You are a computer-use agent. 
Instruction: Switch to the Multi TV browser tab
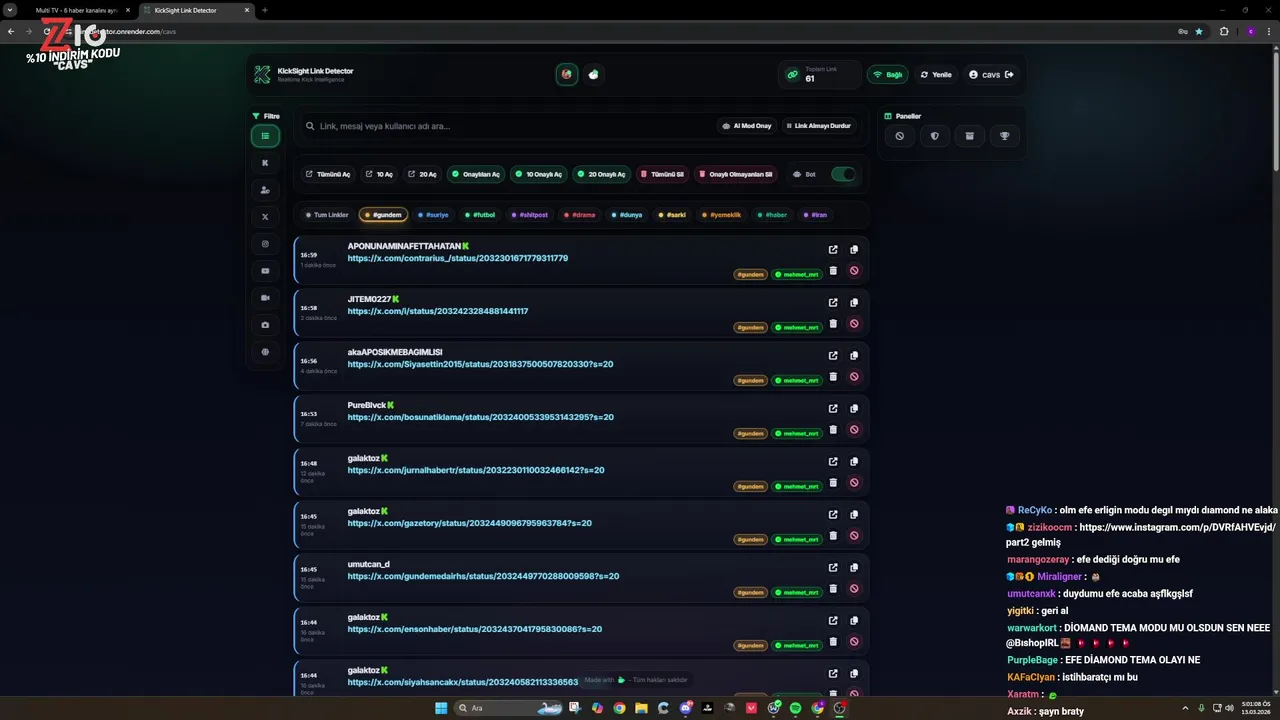[x=77, y=10]
